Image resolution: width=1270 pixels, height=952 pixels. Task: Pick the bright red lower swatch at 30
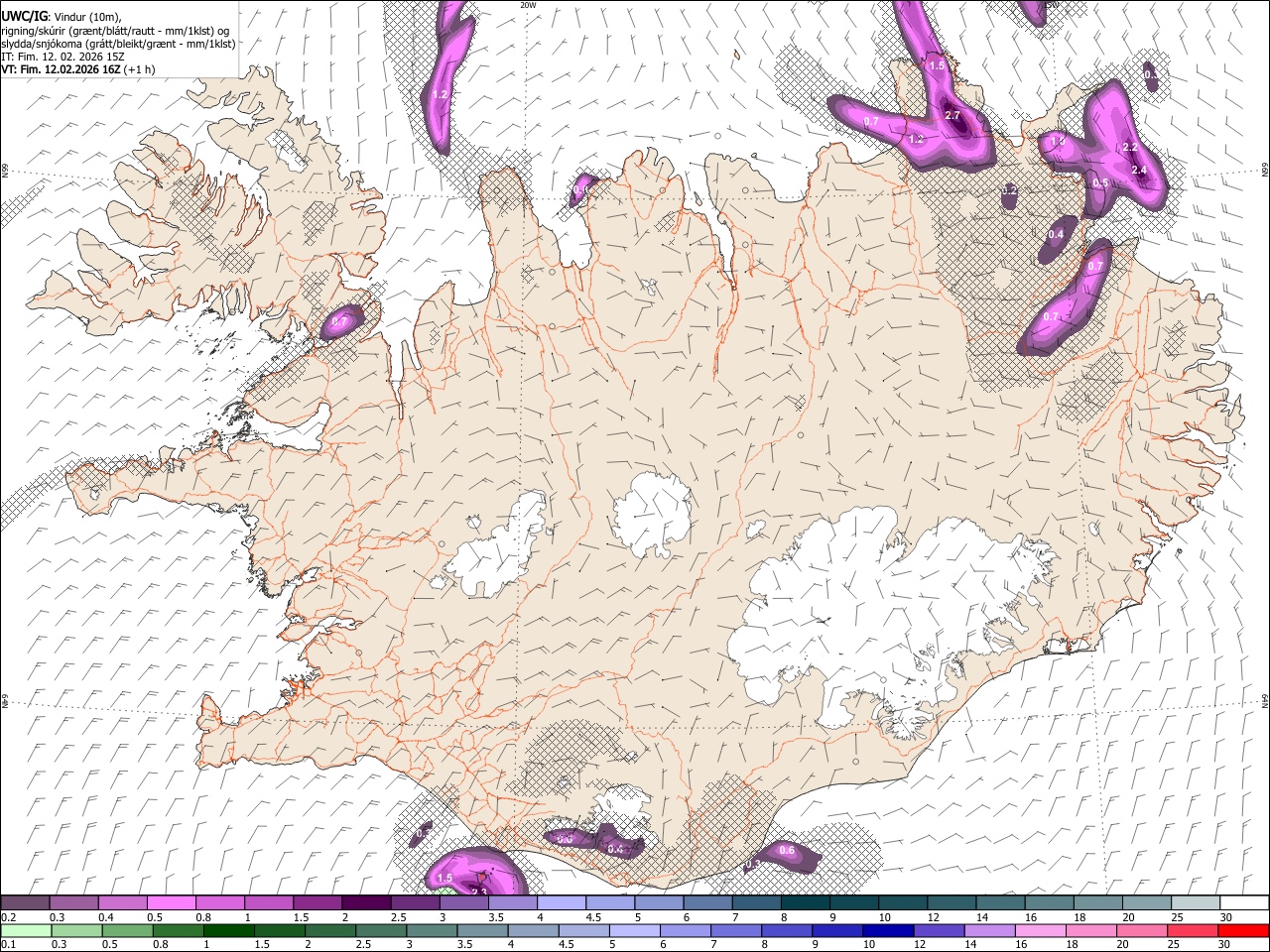coord(1243,930)
